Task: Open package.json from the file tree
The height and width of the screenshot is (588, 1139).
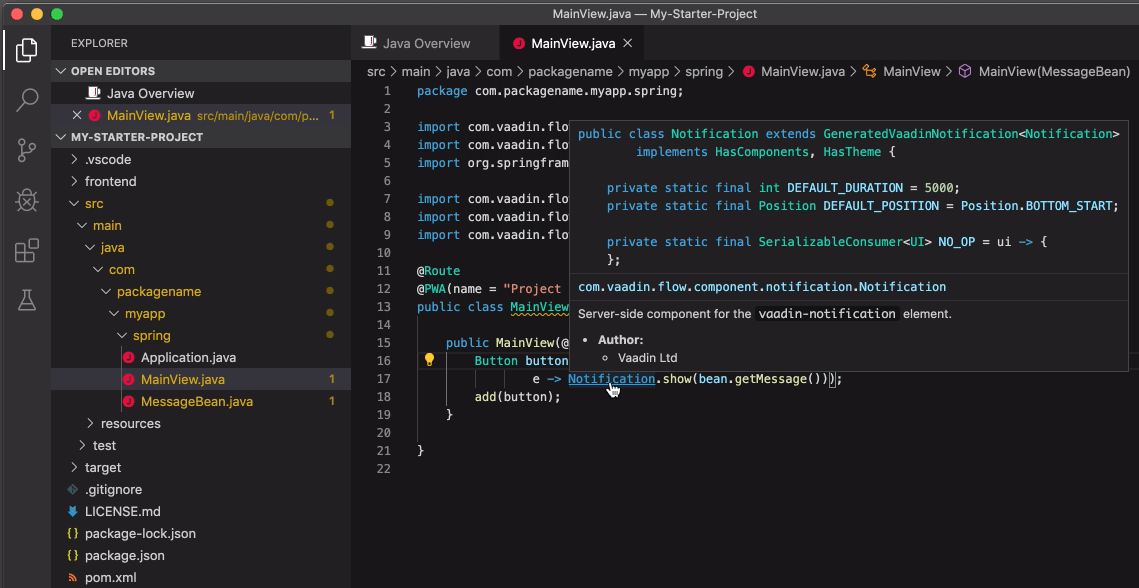Action: (124, 555)
